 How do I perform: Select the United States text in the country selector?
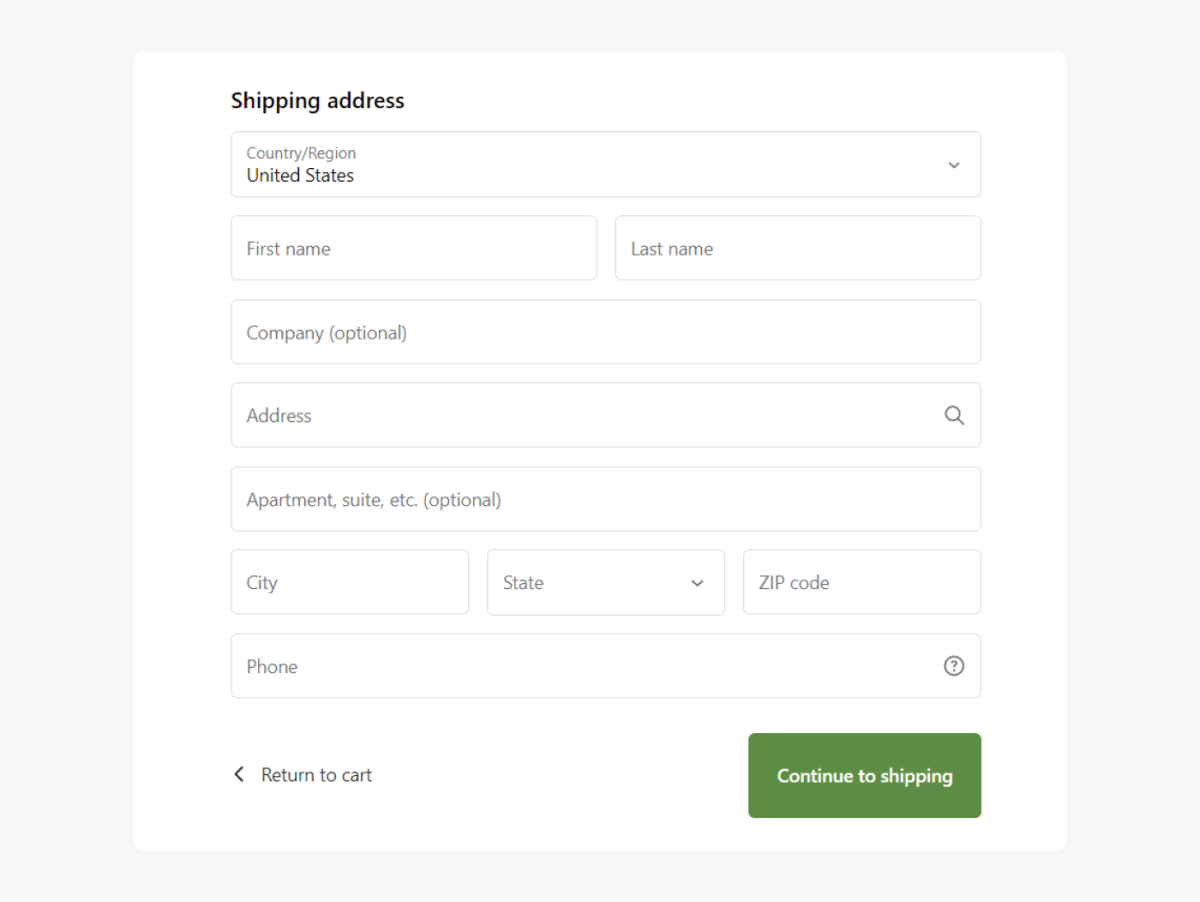pos(300,175)
